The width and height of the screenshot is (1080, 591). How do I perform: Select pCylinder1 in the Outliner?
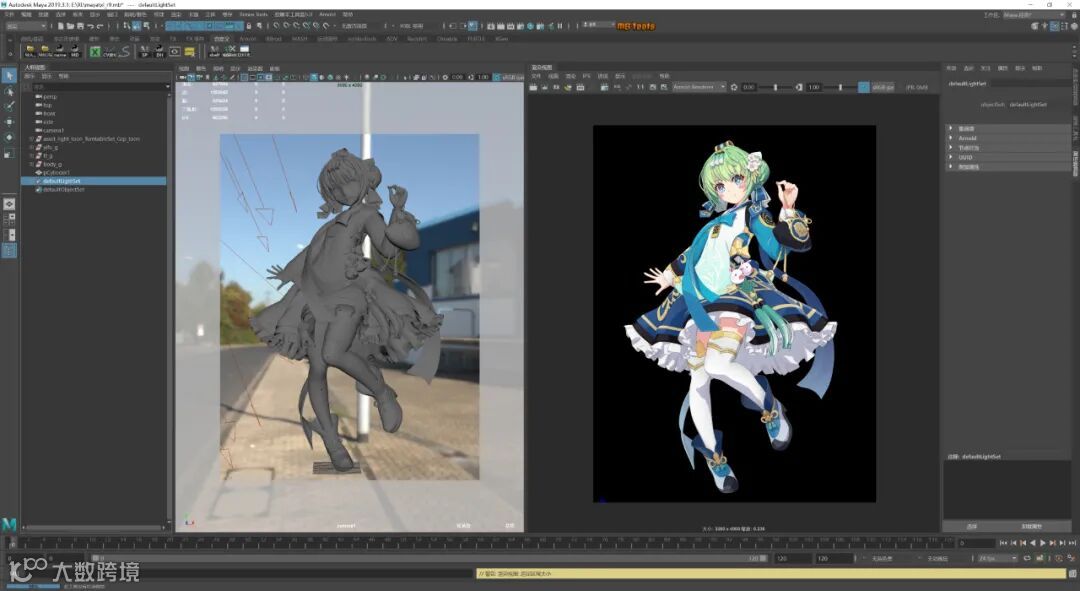click(x=56, y=172)
